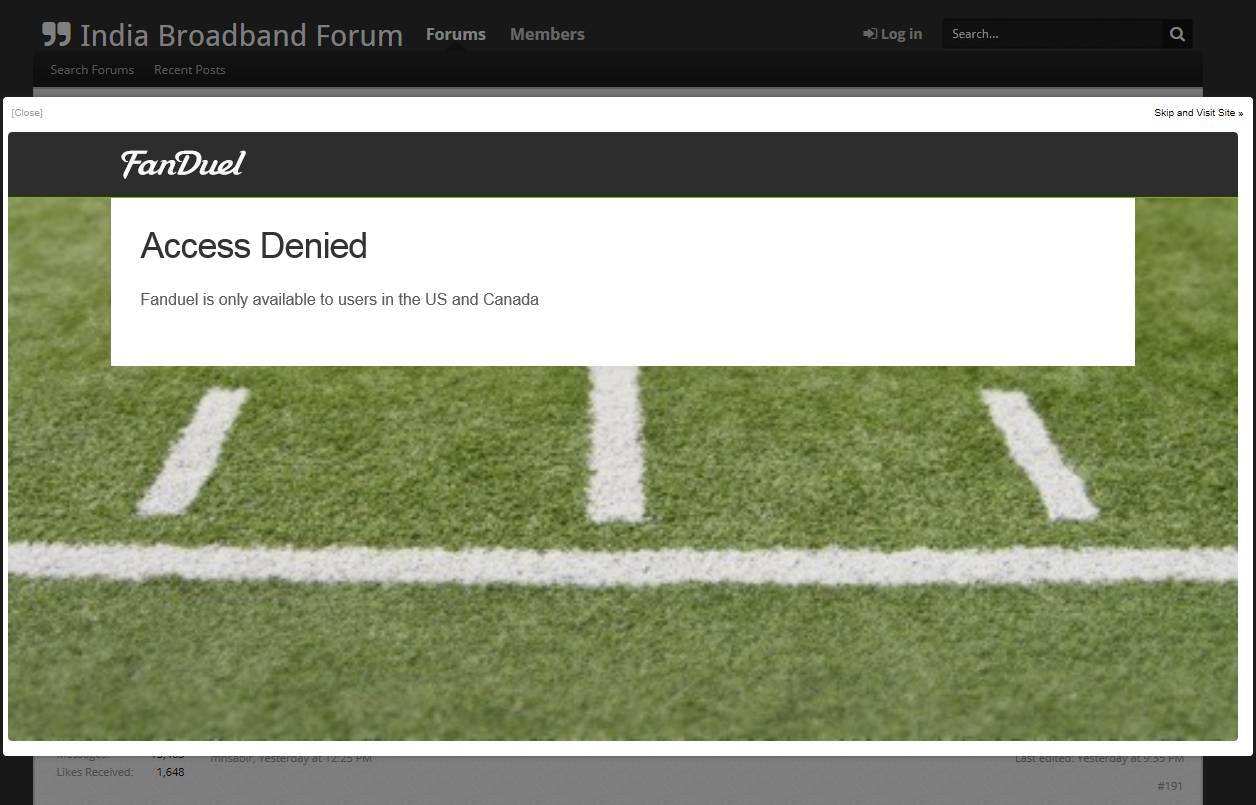This screenshot has height=805, width=1256.
Task: Open the post permalink #191
Action: tap(1169, 786)
